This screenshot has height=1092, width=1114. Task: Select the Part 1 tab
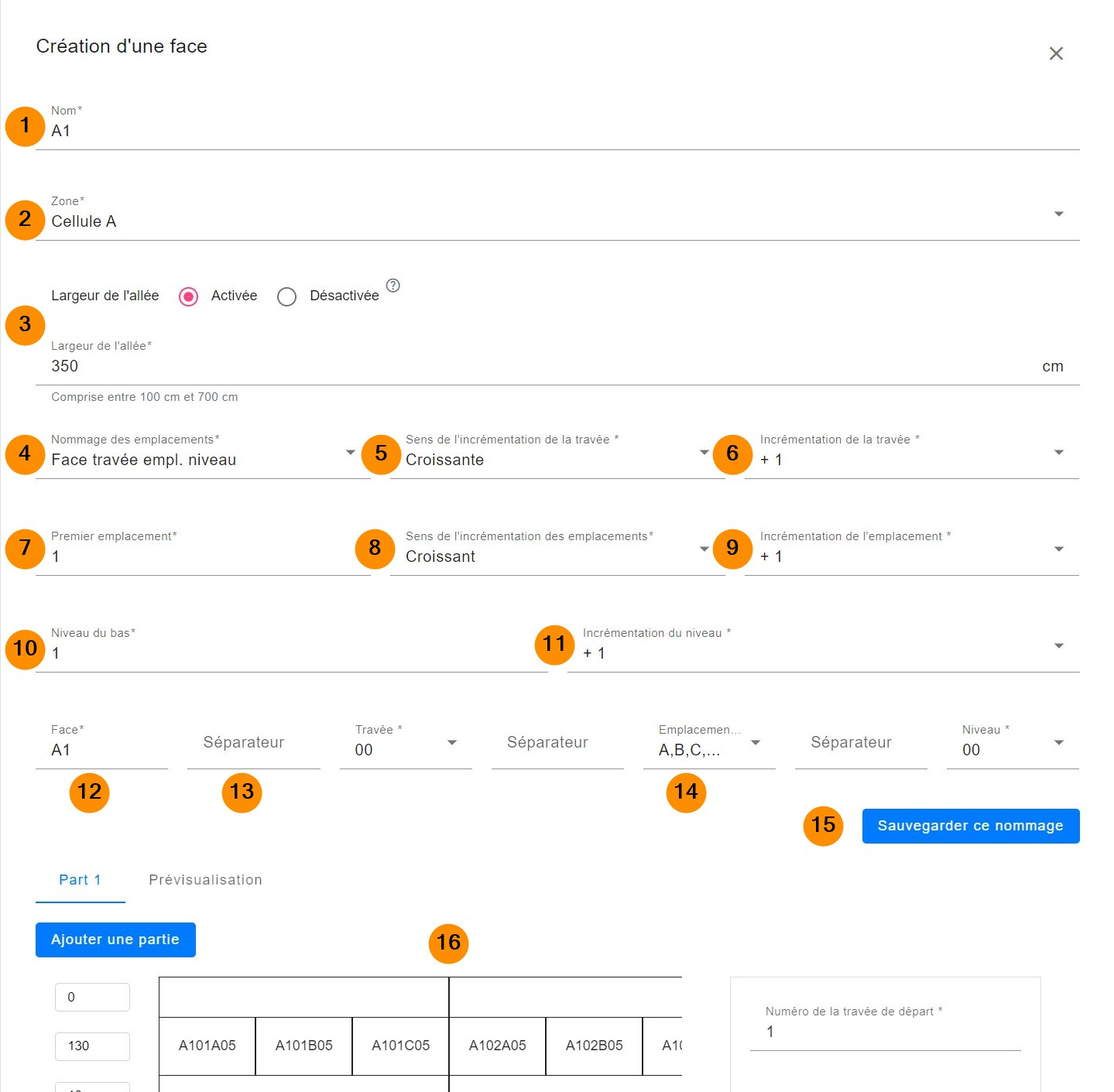tap(80, 880)
